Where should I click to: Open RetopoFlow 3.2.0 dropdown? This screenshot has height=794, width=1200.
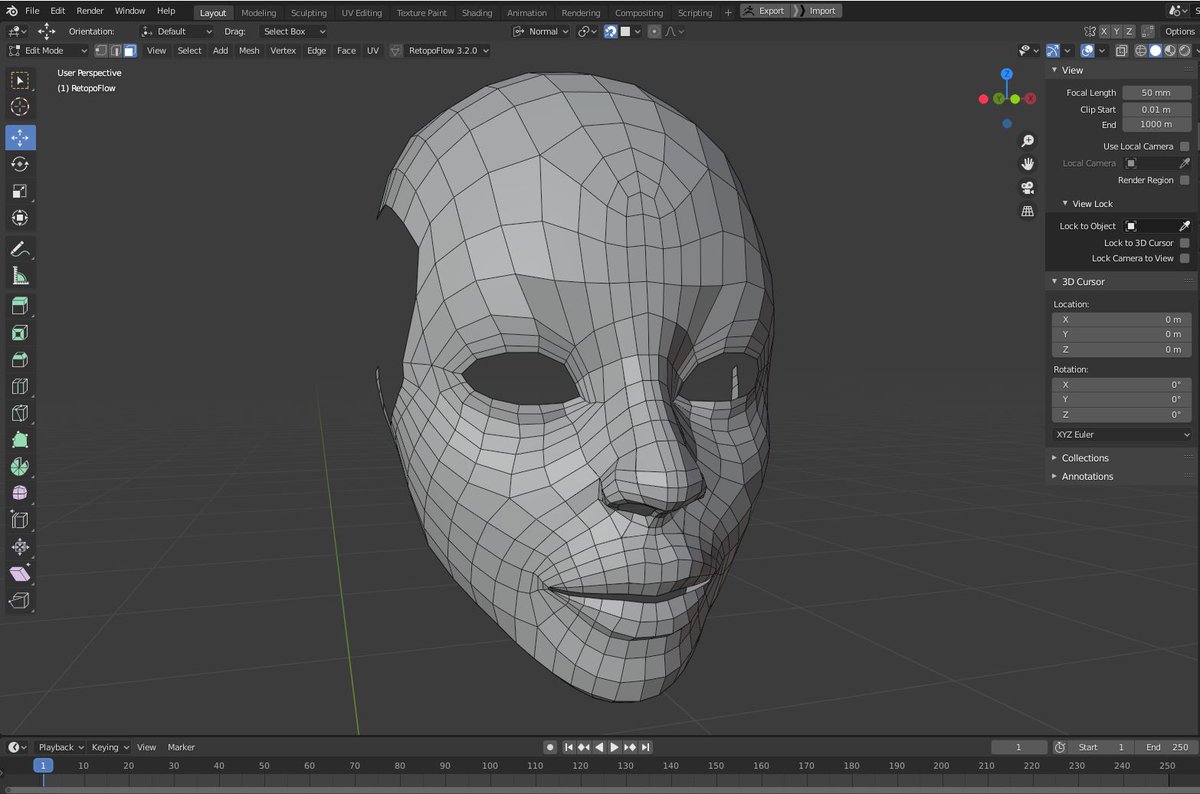[x=447, y=50]
